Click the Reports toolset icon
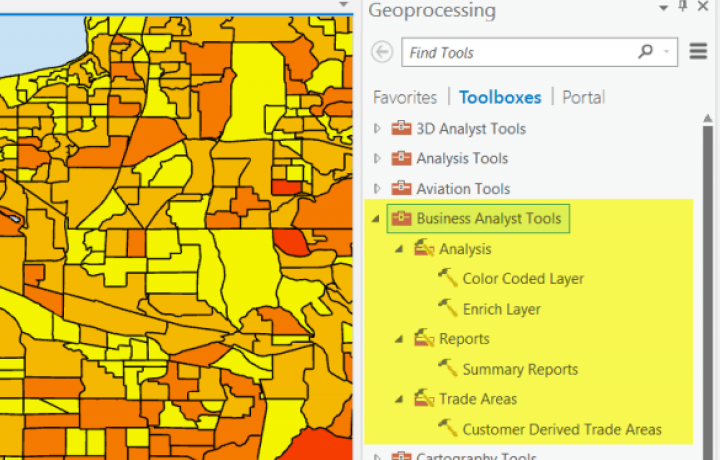 pyautogui.click(x=424, y=338)
